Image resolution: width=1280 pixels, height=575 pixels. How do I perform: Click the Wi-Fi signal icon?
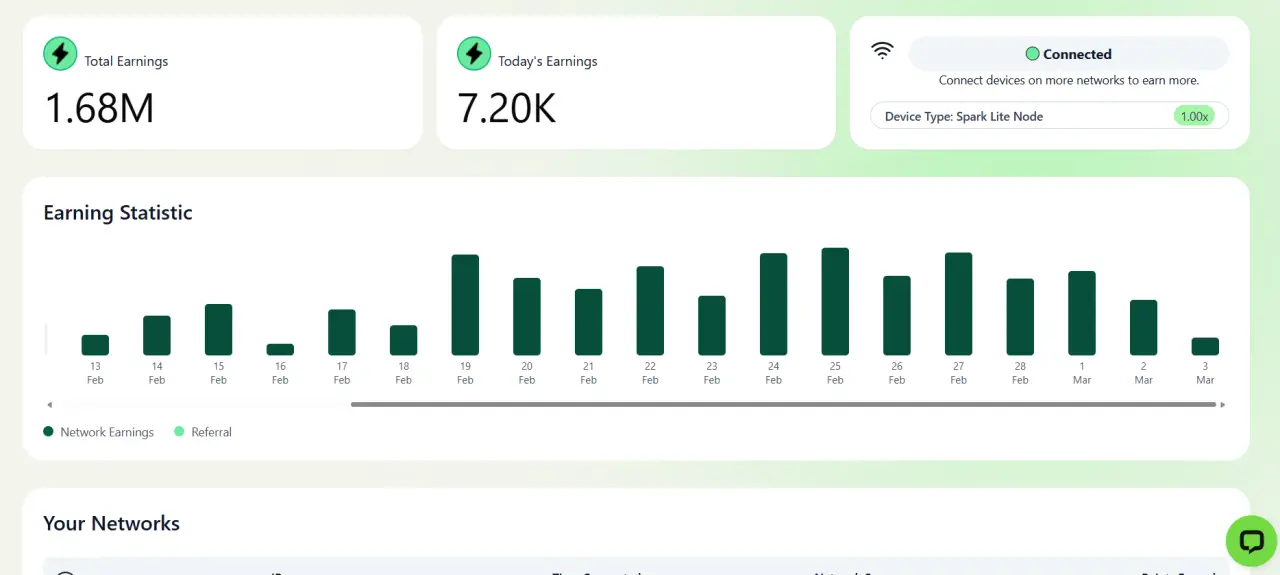(x=882, y=51)
